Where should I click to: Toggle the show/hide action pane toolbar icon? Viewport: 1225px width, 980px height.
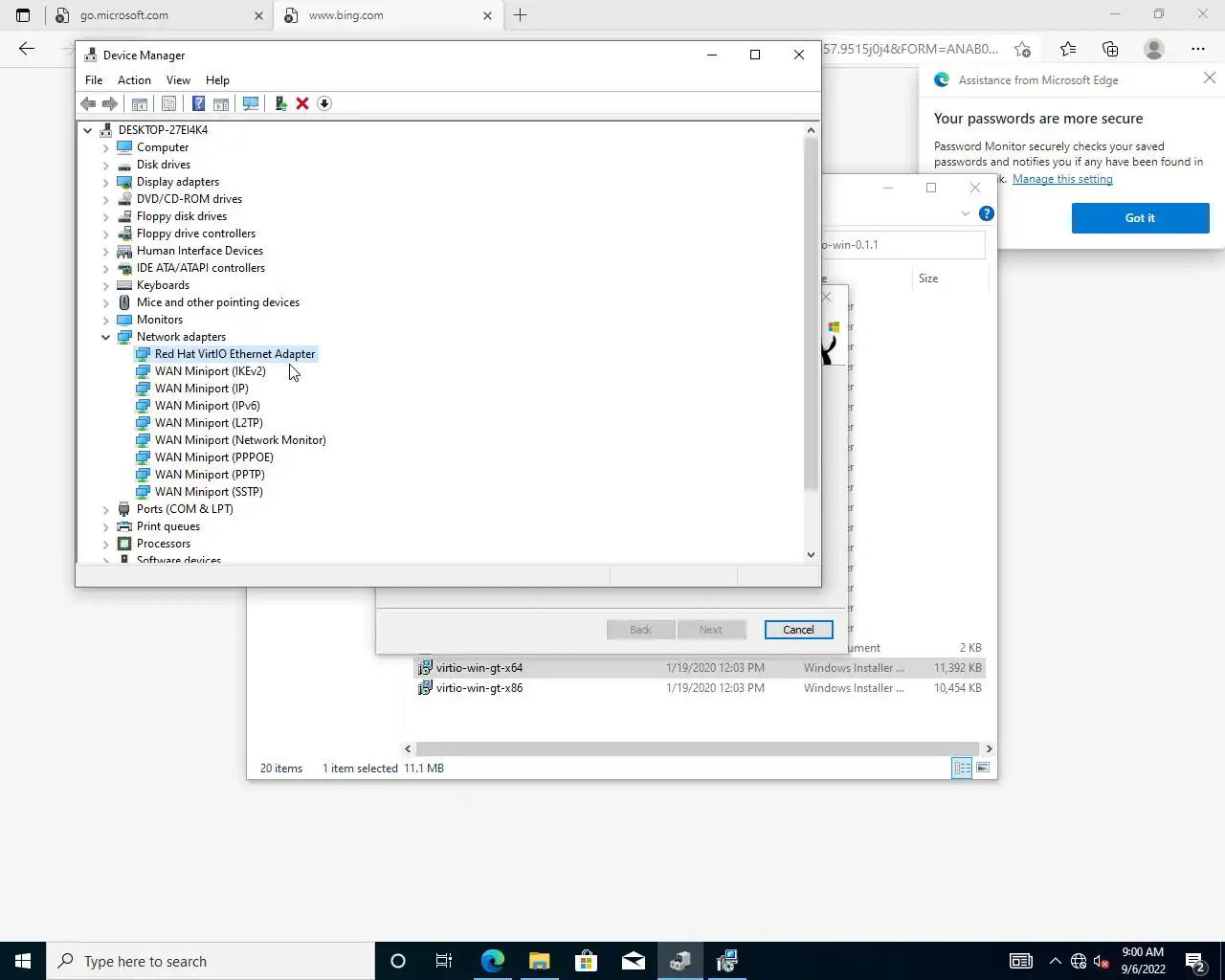[x=221, y=103]
